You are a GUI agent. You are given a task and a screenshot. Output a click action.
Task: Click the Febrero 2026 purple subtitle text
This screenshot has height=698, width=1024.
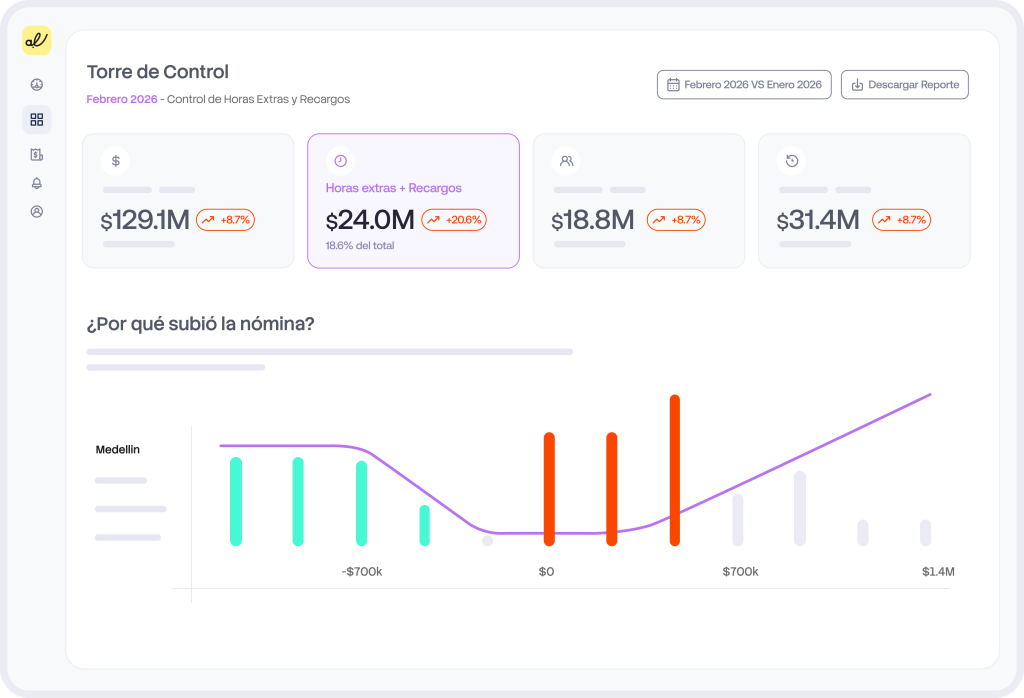pos(121,100)
